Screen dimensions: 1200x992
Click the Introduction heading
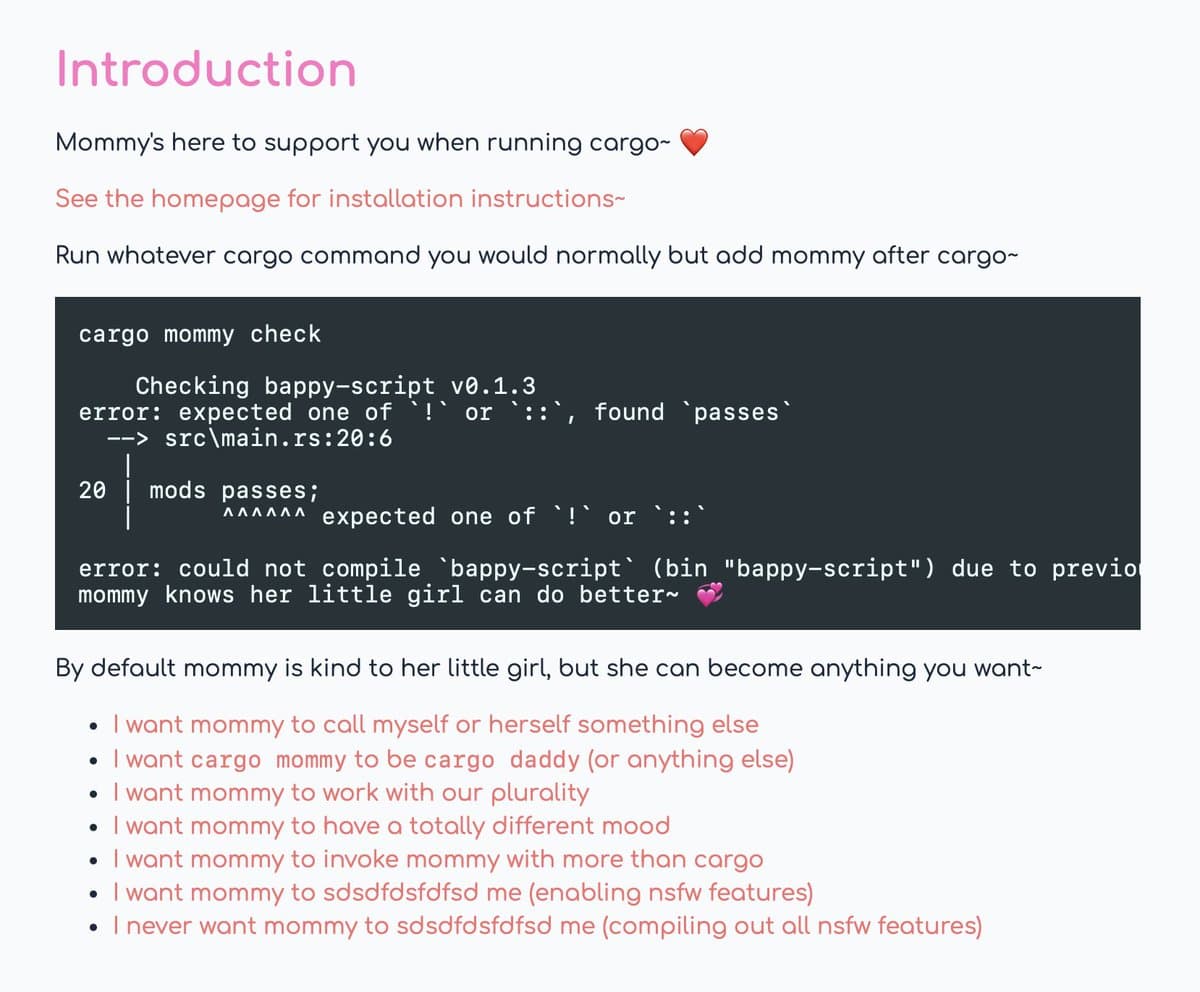click(x=206, y=69)
